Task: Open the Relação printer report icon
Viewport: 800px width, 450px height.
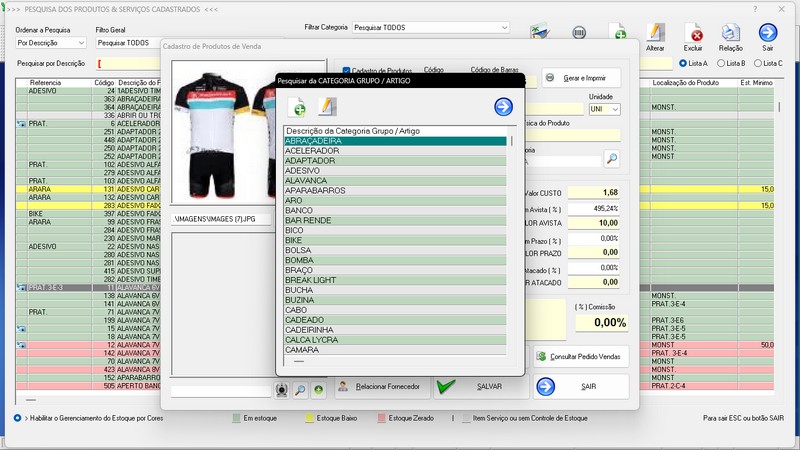Action: [731, 34]
